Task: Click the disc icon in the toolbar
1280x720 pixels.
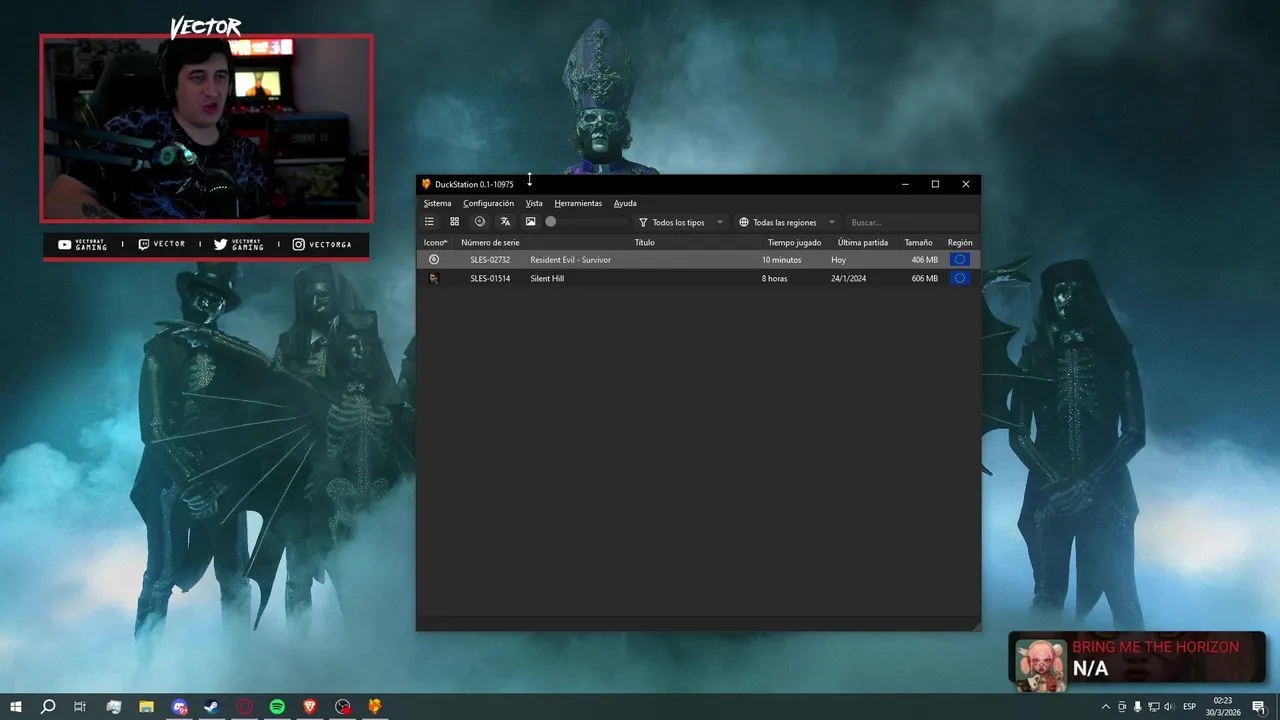Action: (479, 222)
